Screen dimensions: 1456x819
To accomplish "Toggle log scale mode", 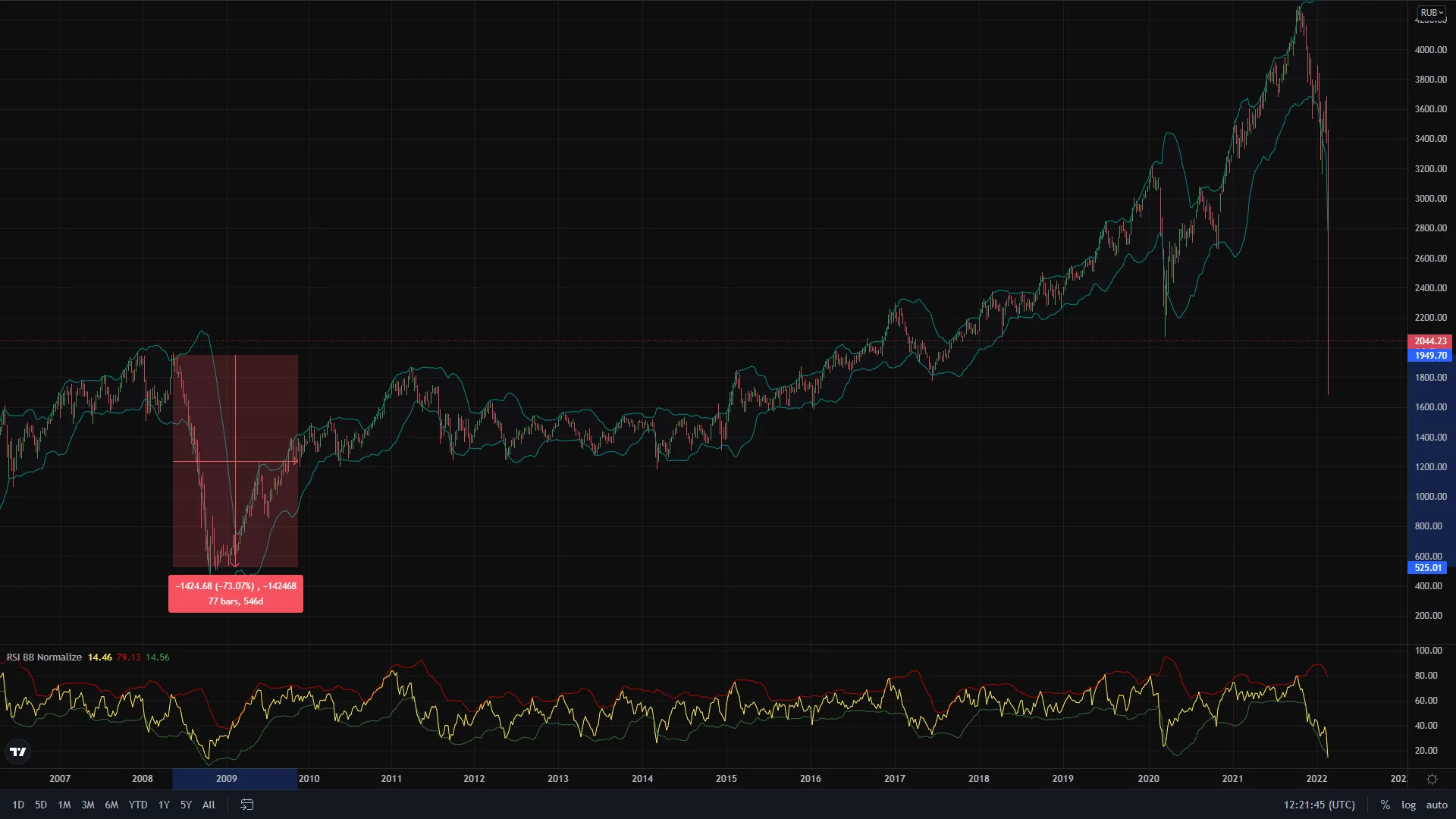I will 1408,805.
